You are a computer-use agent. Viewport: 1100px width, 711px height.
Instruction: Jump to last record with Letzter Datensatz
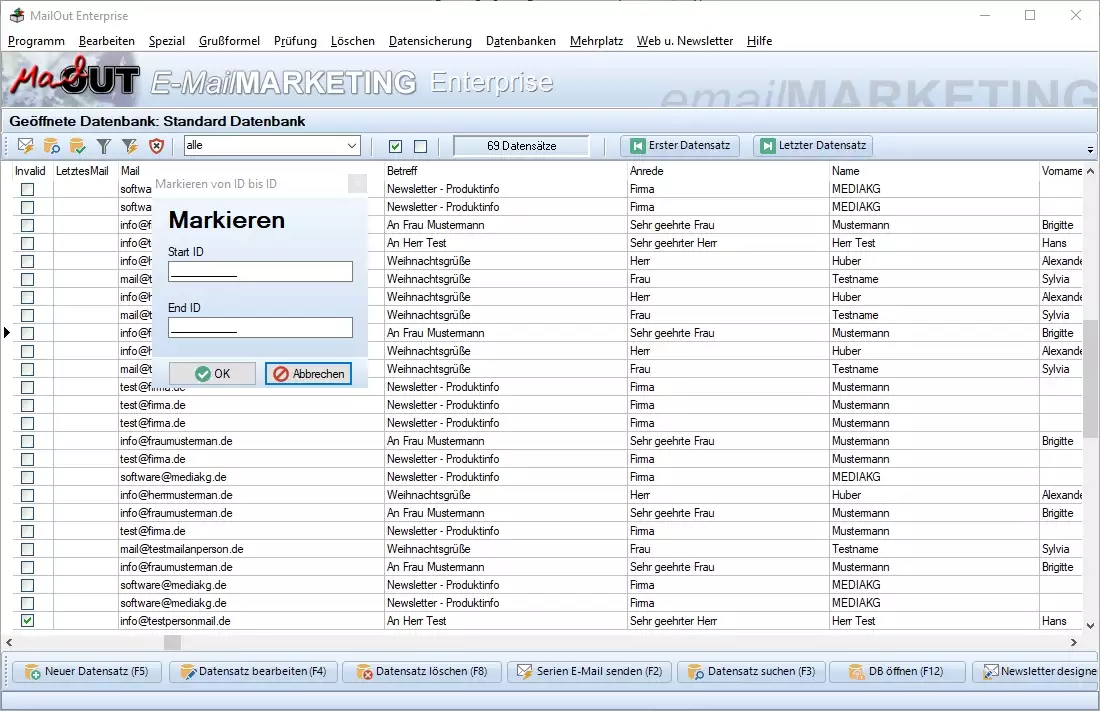coord(812,146)
